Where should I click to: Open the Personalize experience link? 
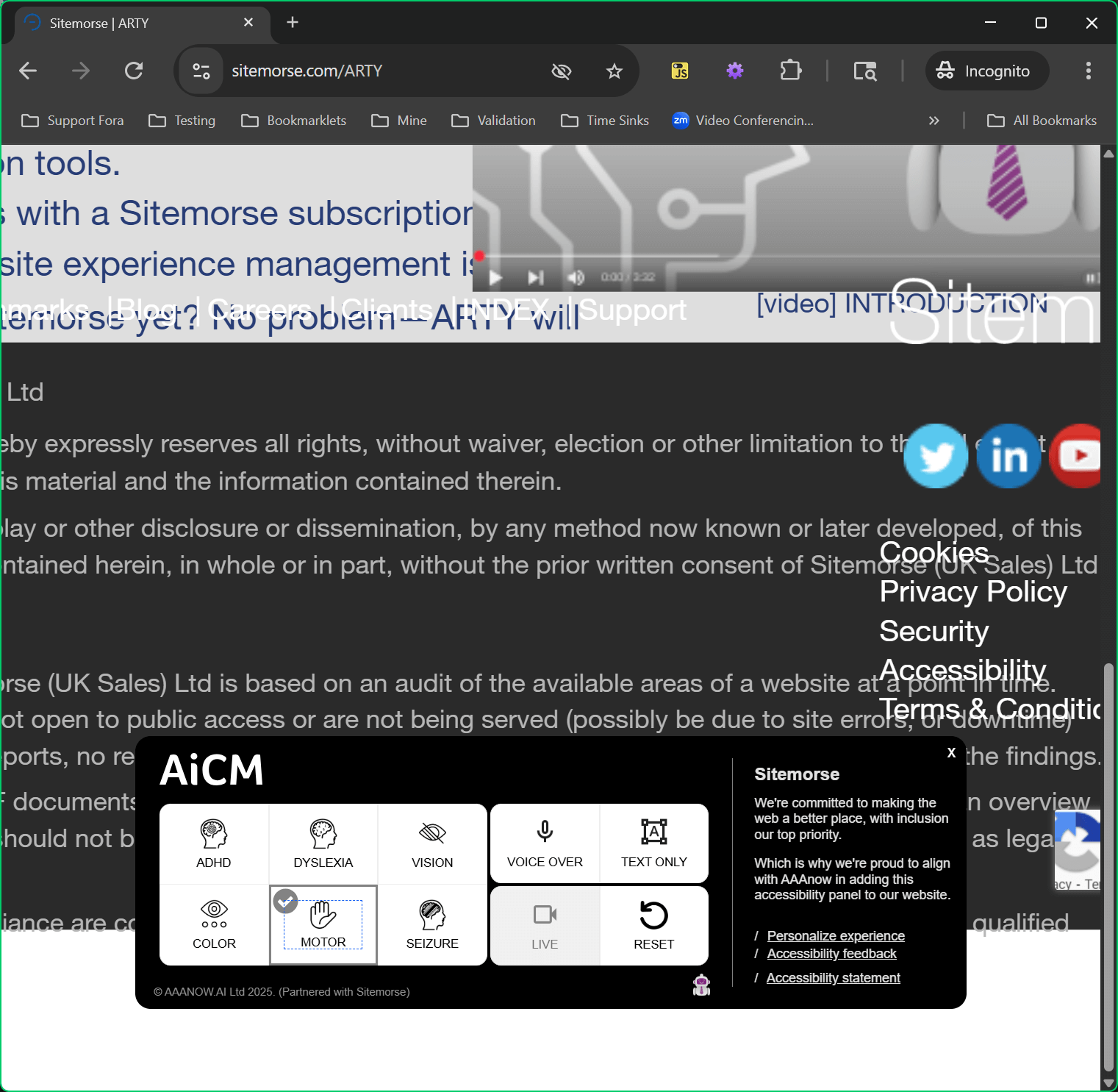click(836, 935)
